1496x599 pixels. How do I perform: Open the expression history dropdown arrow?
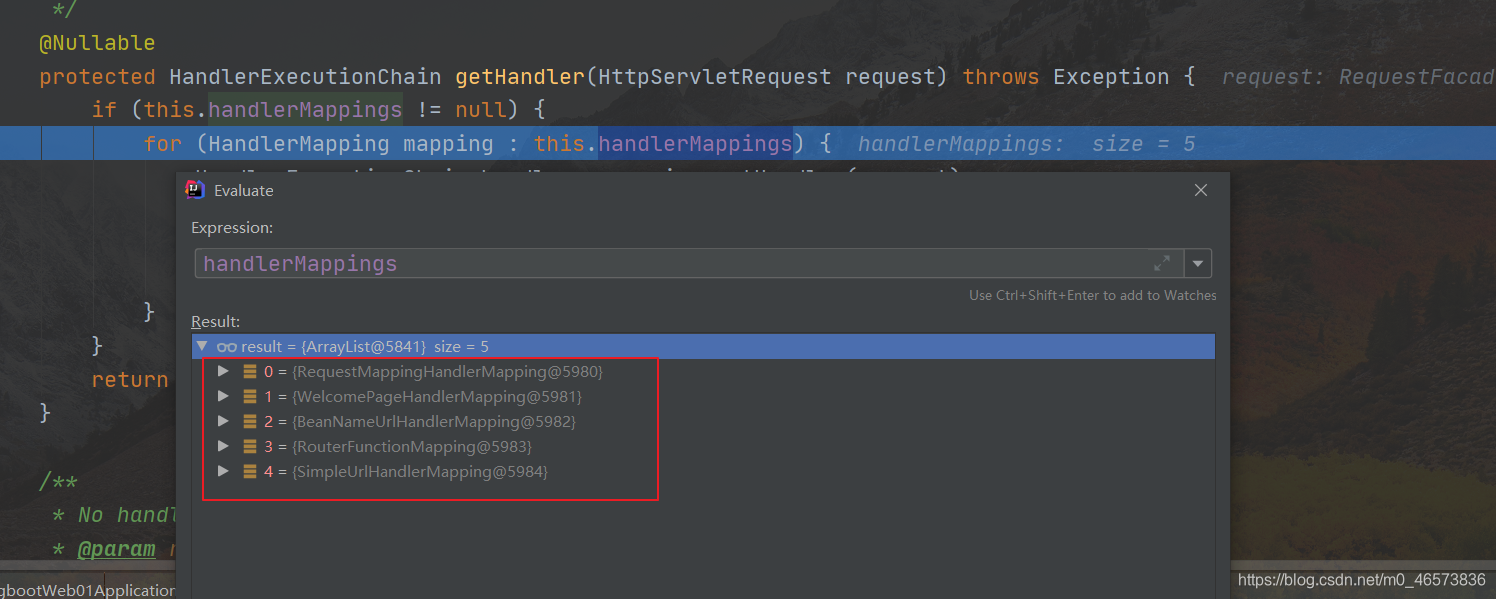[1198, 264]
